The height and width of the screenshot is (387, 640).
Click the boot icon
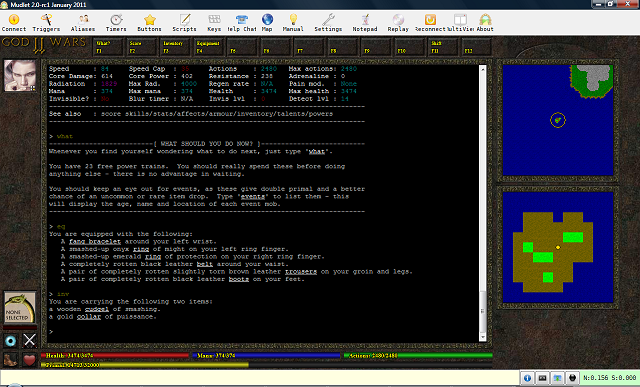pyautogui.click(x=11, y=360)
